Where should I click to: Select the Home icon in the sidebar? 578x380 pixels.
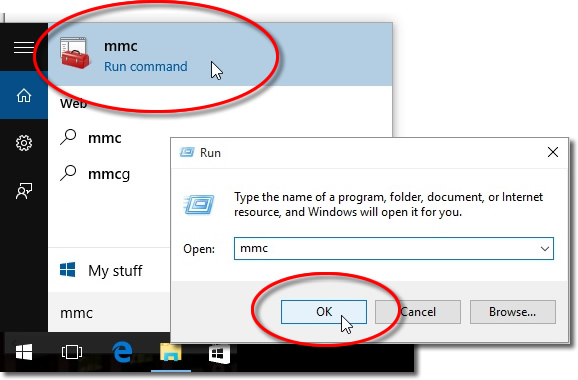[x=24, y=95]
